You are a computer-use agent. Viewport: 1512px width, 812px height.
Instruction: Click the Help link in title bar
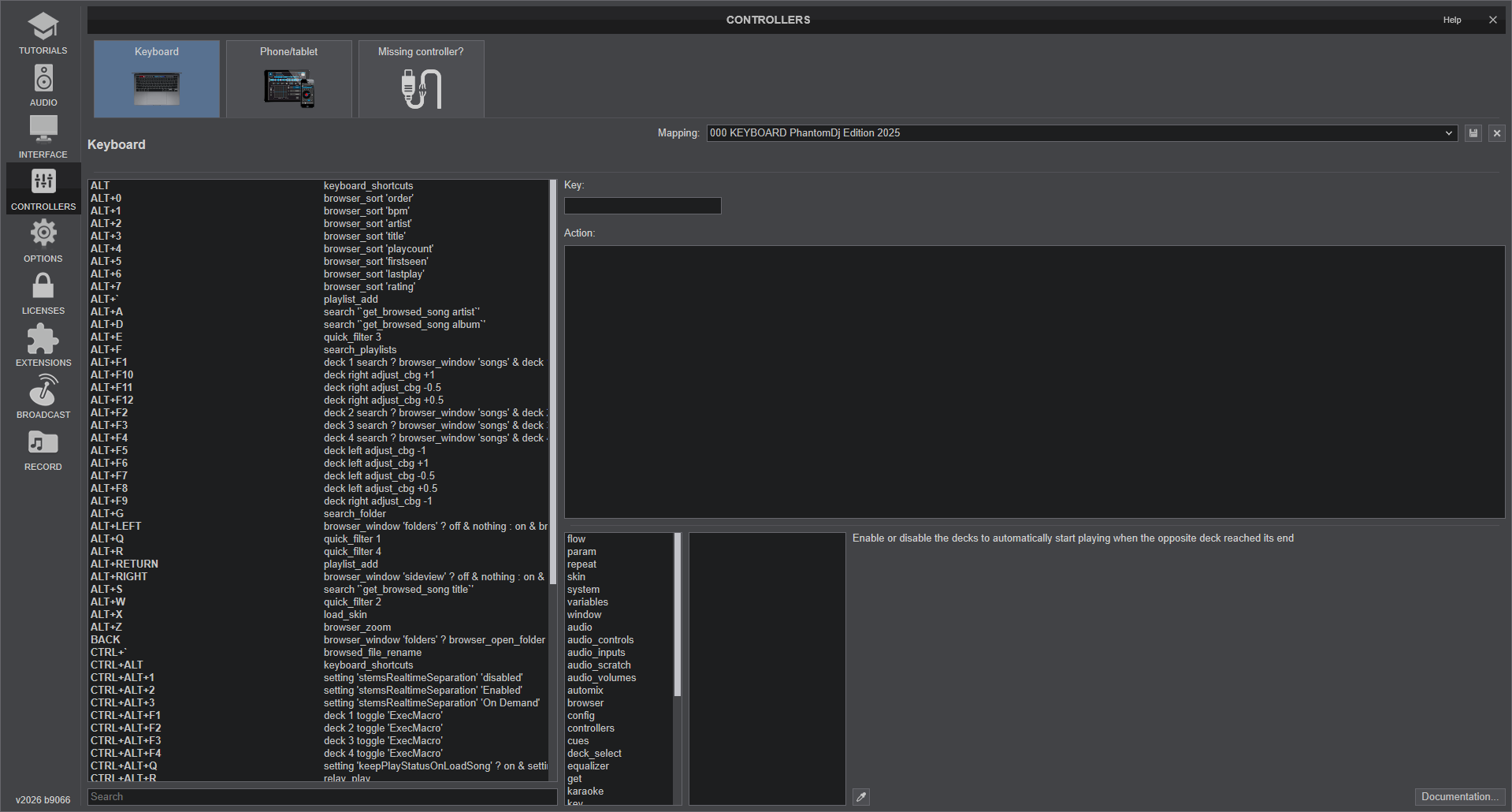pos(1452,20)
